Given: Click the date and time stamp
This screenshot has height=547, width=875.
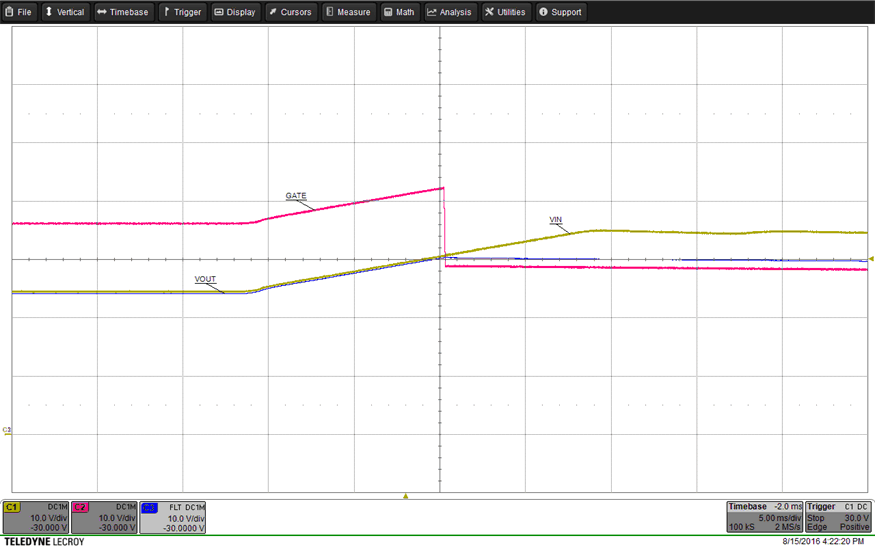Looking at the screenshot, I should click(x=823, y=541).
